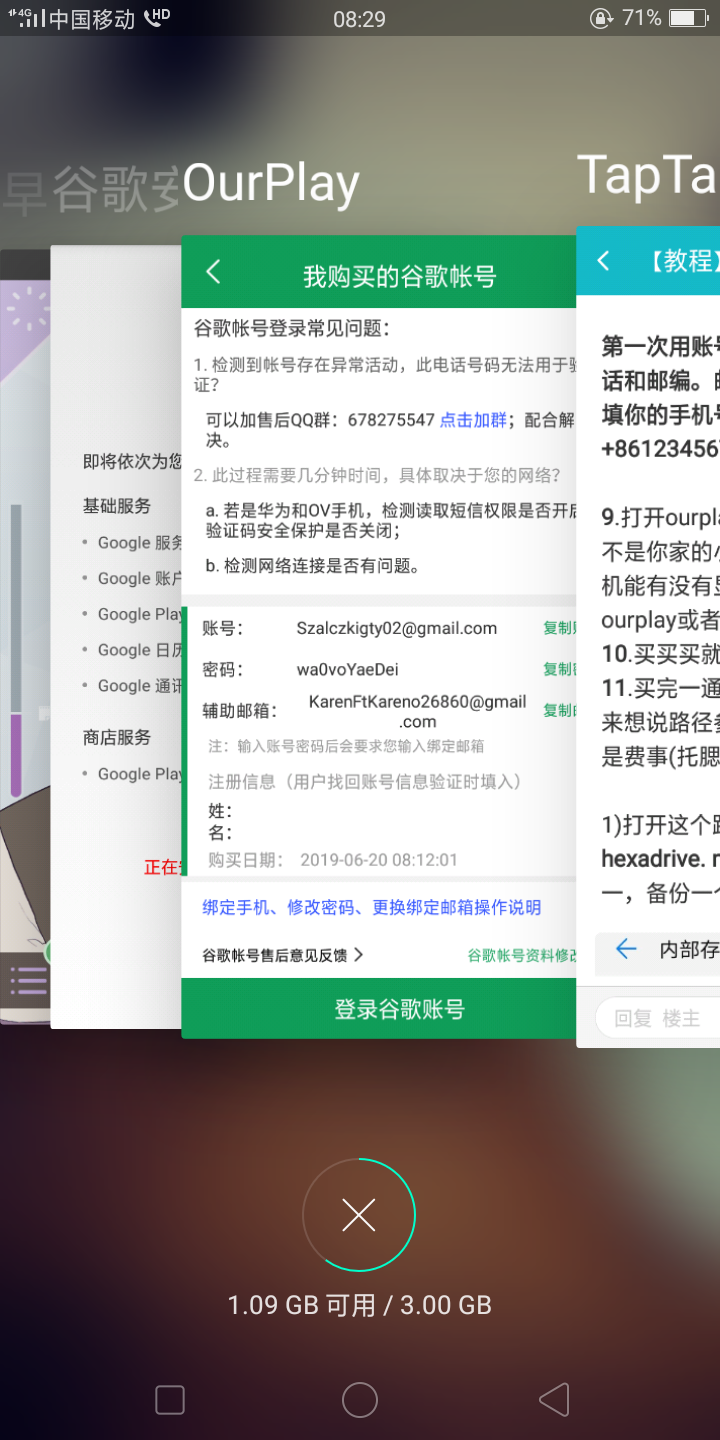Tap the rotation lock status icon

(602, 17)
